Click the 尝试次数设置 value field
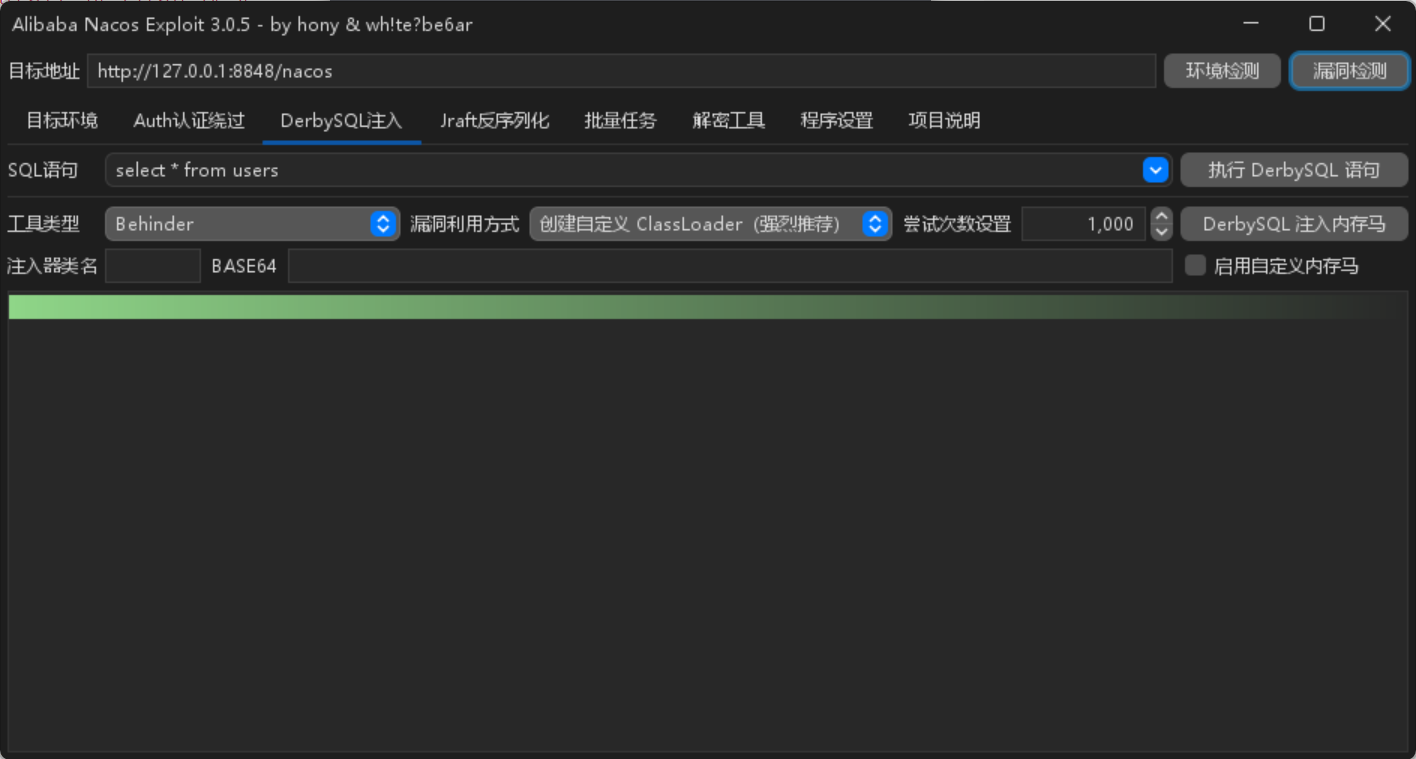 click(x=1083, y=224)
